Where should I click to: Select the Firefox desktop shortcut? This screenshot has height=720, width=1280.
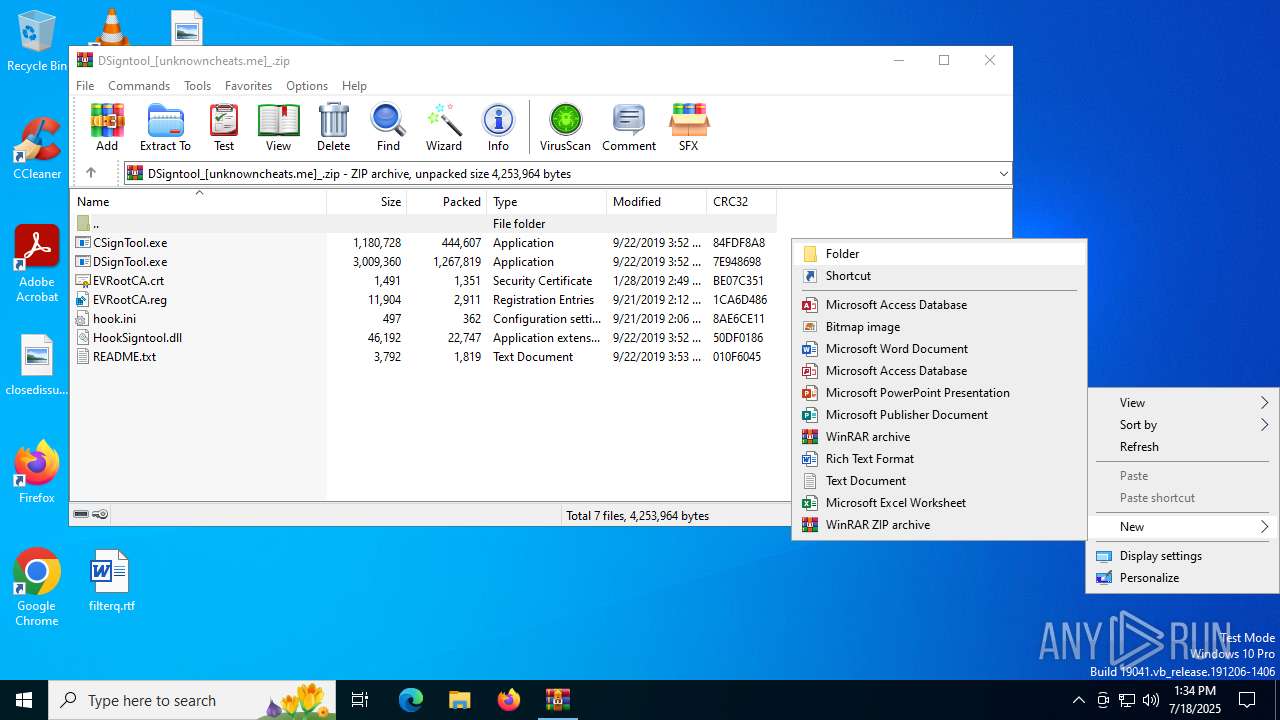(x=37, y=472)
